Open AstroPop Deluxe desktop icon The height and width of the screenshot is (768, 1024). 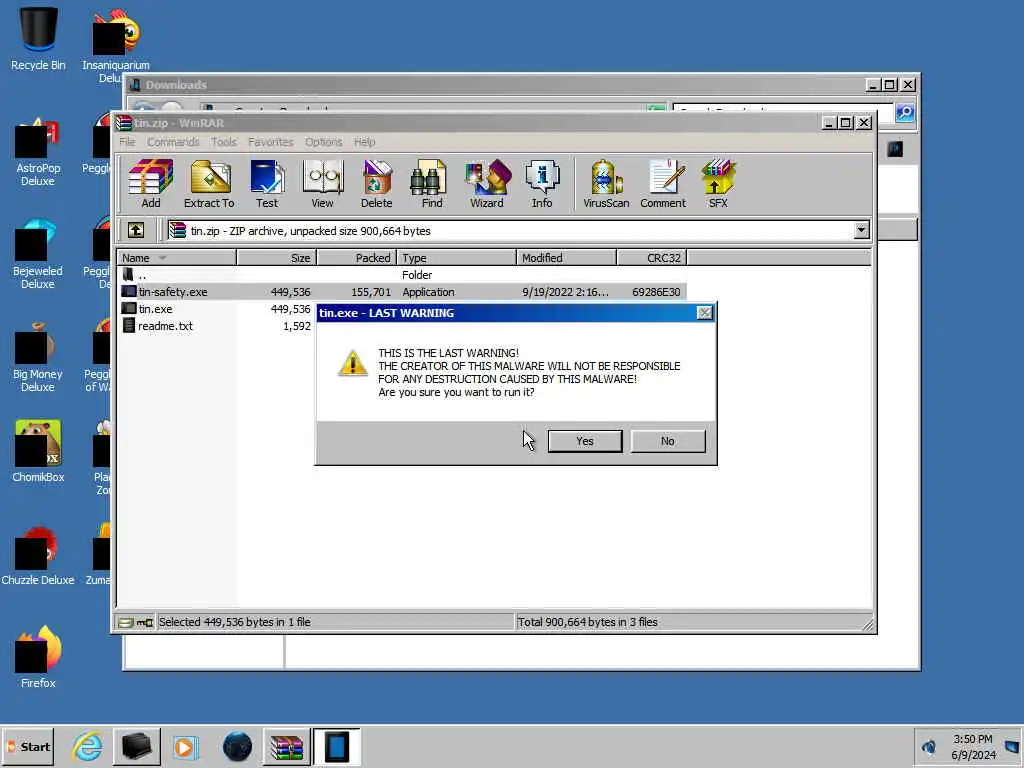tap(37, 152)
